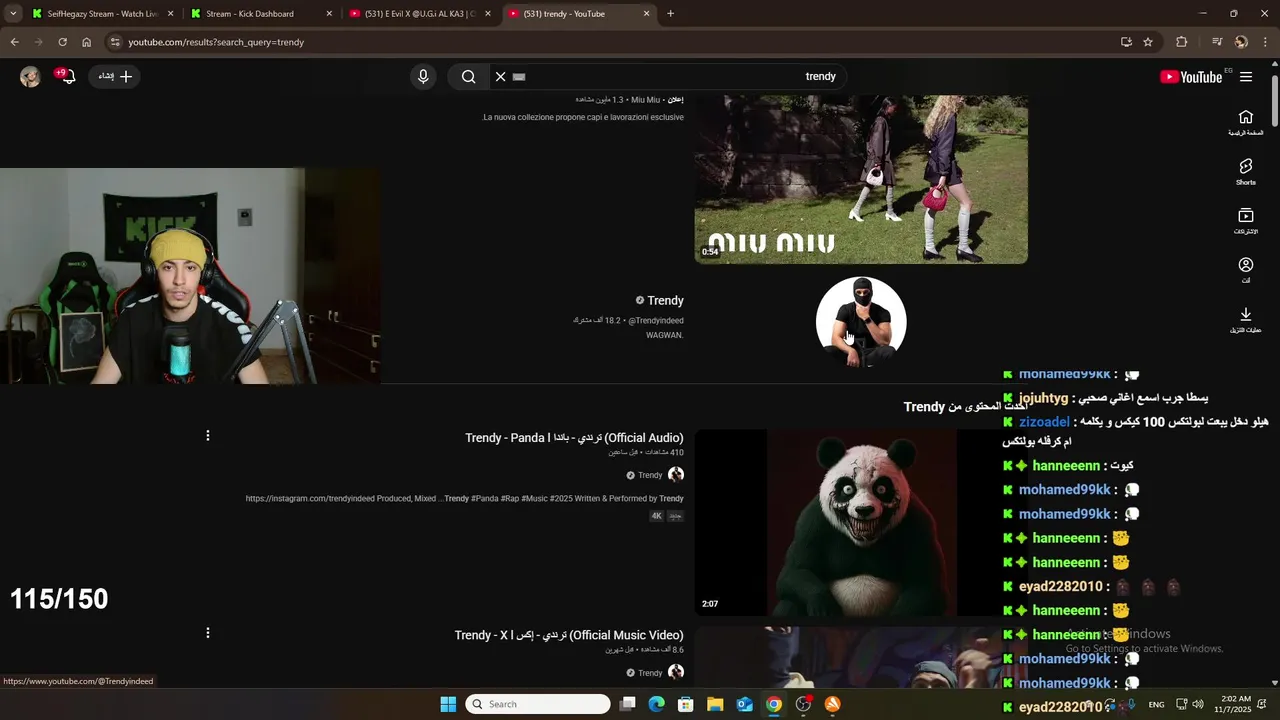Image resolution: width=1280 pixels, height=720 pixels.
Task: Go back in browser history
Action: pos(14,42)
